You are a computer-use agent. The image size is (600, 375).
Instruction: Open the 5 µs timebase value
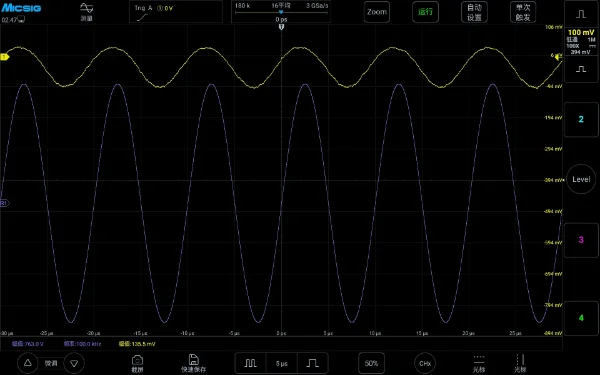(x=282, y=363)
